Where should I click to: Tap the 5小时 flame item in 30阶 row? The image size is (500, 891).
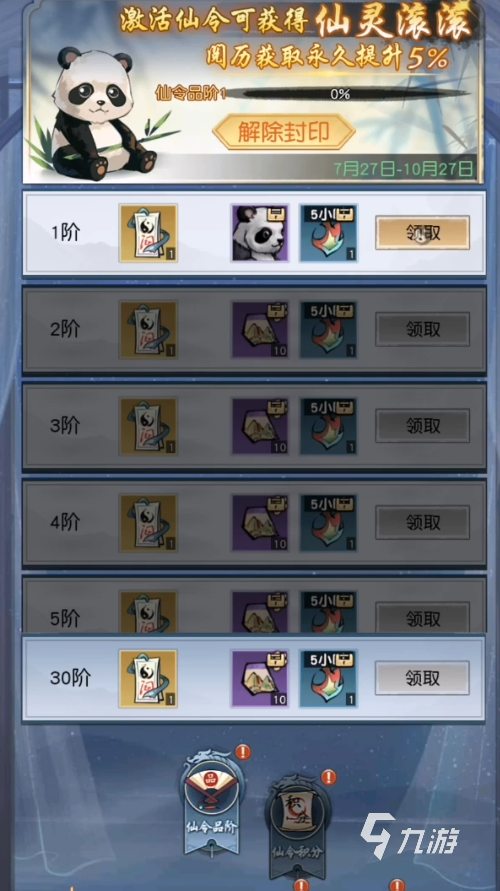[x=328, y=678]
